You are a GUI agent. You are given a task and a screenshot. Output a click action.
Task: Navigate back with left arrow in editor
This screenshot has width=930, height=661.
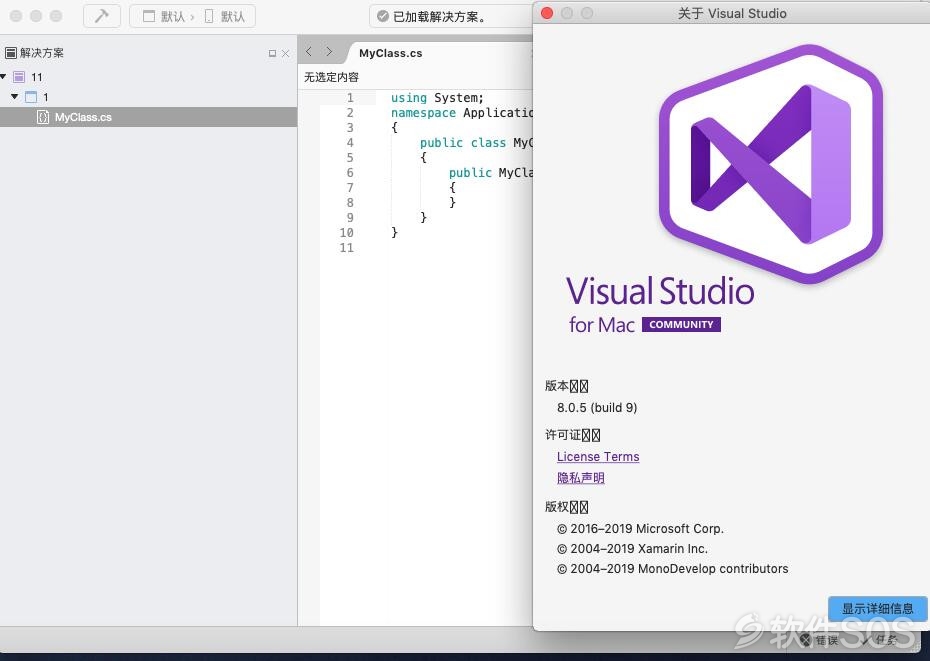coord(309,52)
